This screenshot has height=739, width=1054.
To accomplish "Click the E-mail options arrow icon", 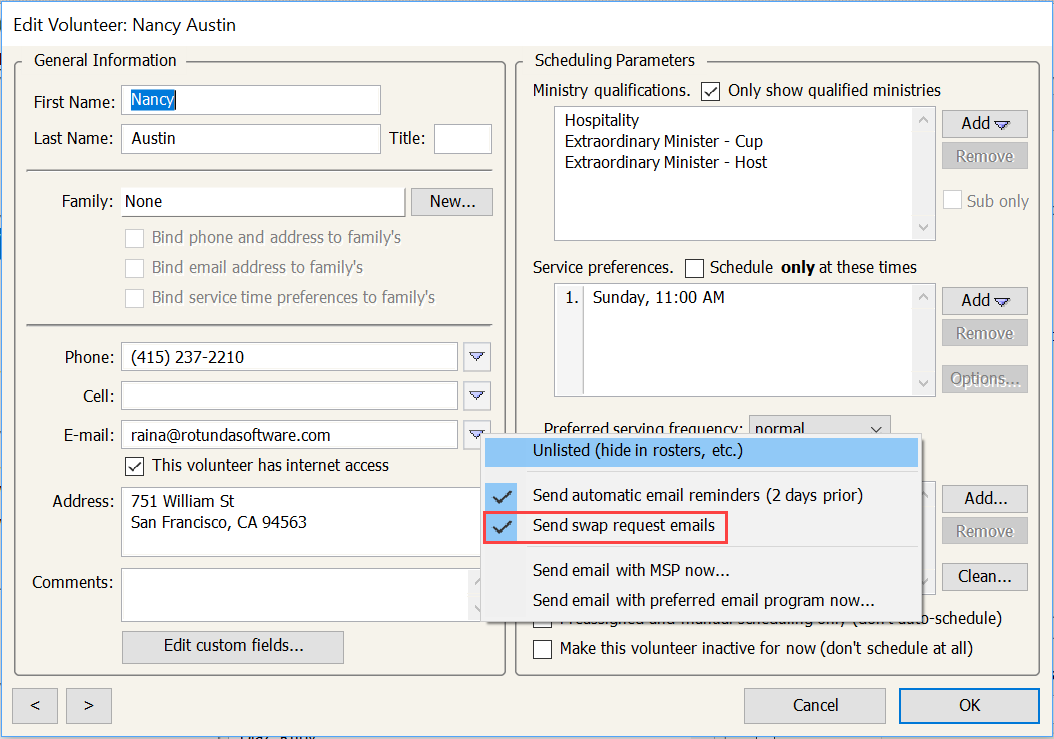I will click(476, 435).
